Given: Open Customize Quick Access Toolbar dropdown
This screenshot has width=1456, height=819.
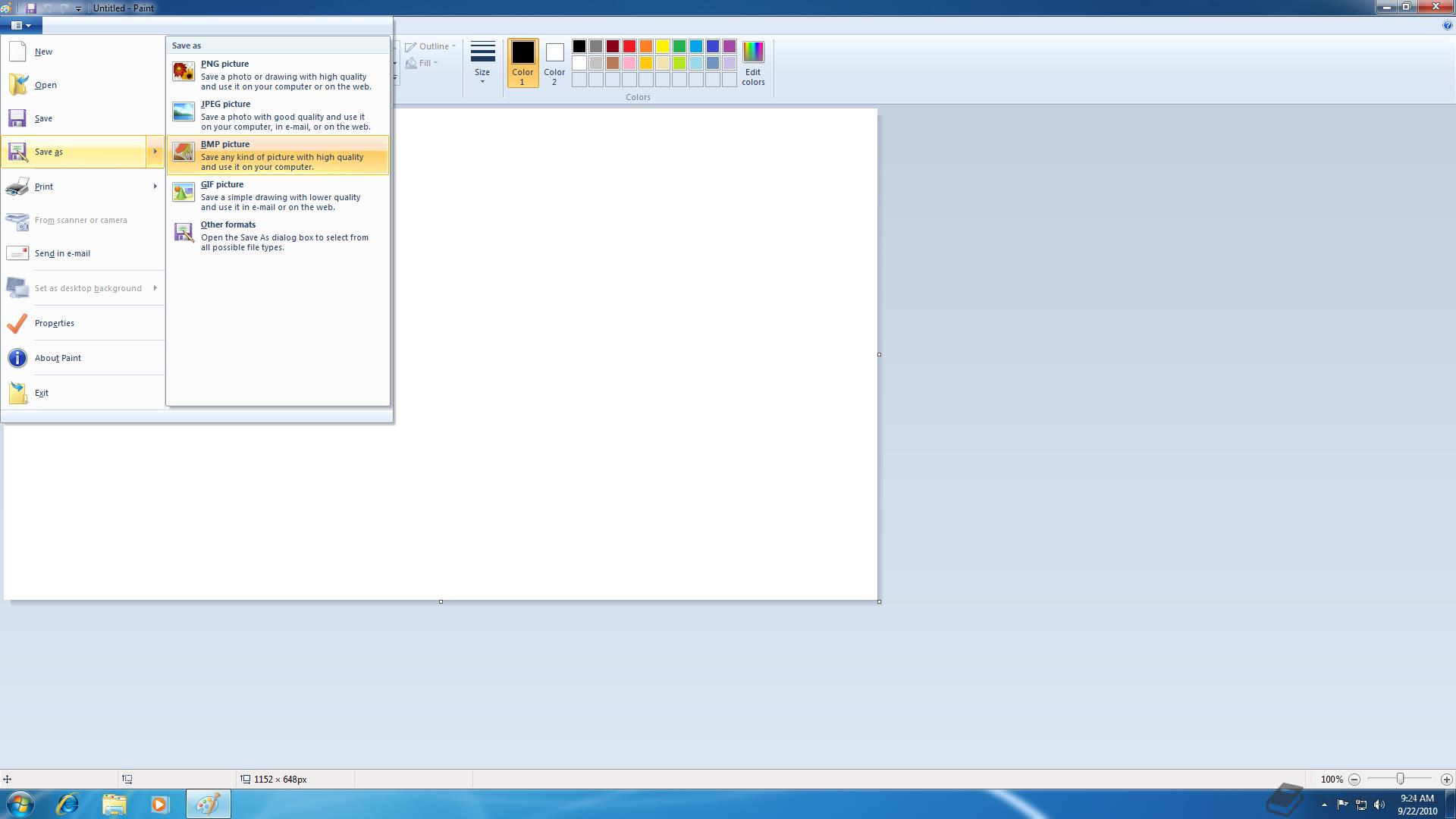Looking at the screenshot, I should (x=78, y=8).
